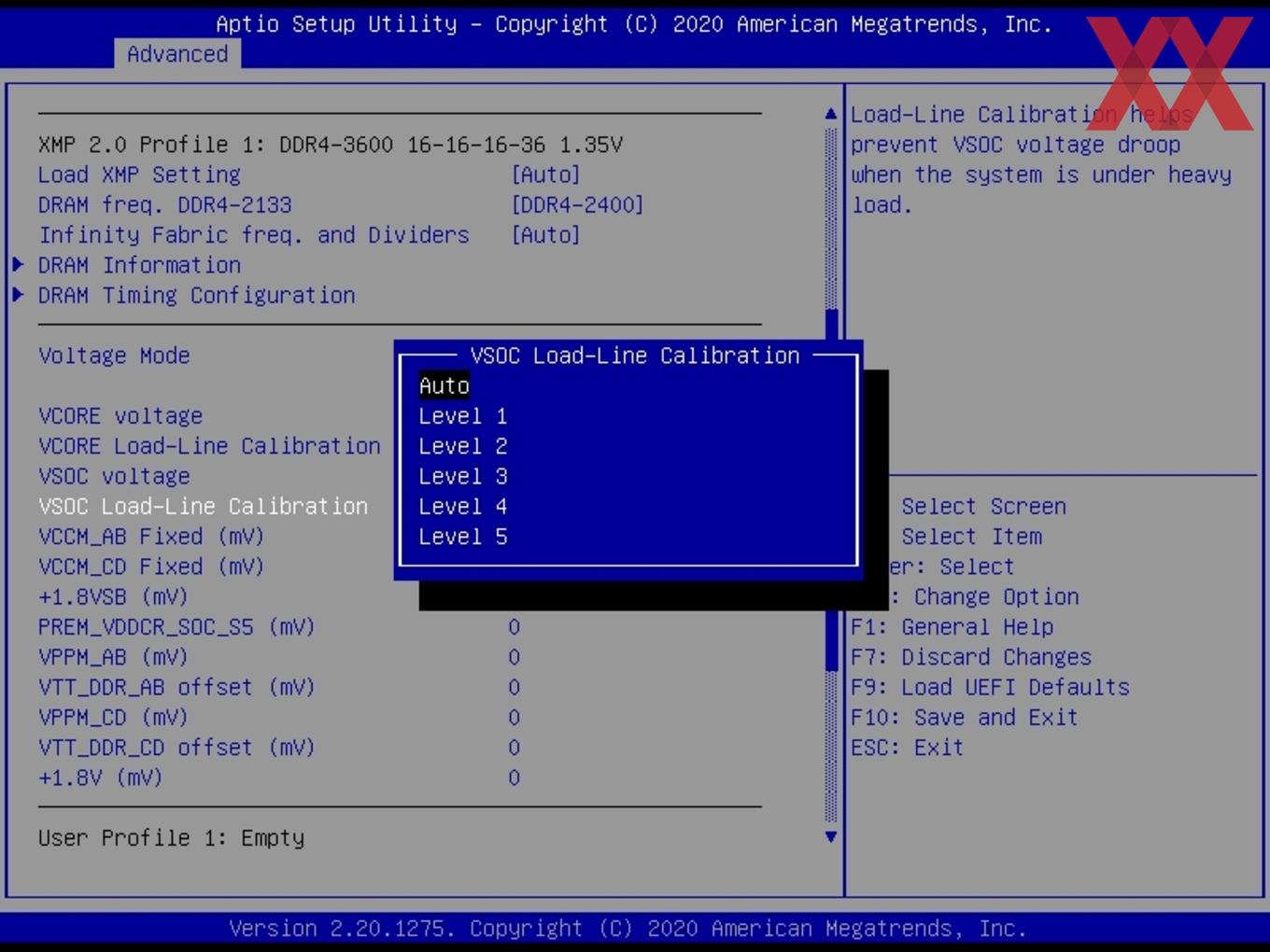Select the VSOC voltage option
The image size is (1270, 952).
pos(114,476)
